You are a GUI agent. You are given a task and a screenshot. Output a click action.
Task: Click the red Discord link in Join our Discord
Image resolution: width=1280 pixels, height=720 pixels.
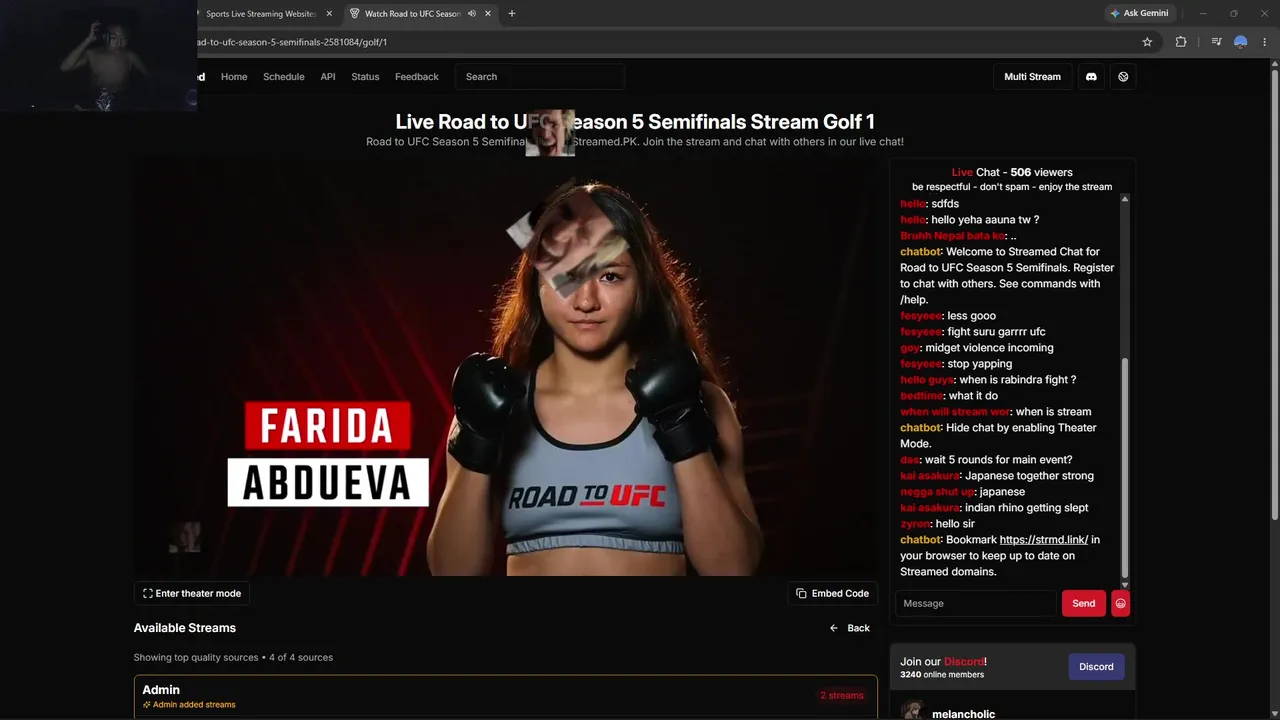(x=964, y=662)
